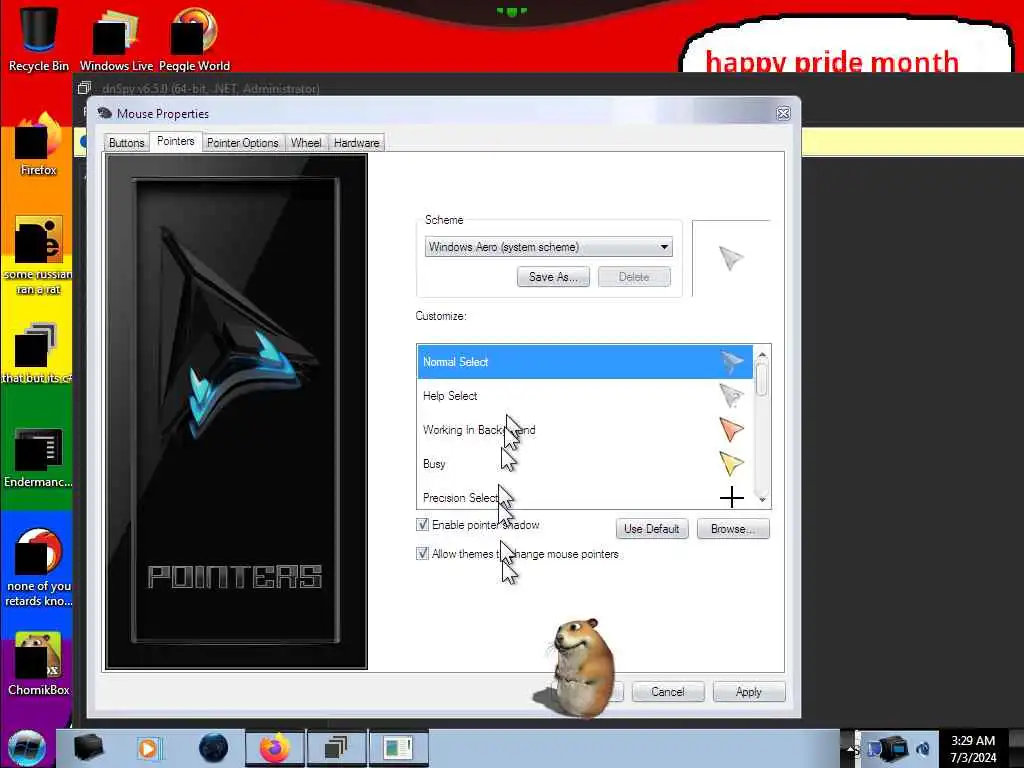This screenshot has height=768, width=1024.
Task: Click the scheme pointer preview box
Action: pyautogui.click(x=731, y=258)
